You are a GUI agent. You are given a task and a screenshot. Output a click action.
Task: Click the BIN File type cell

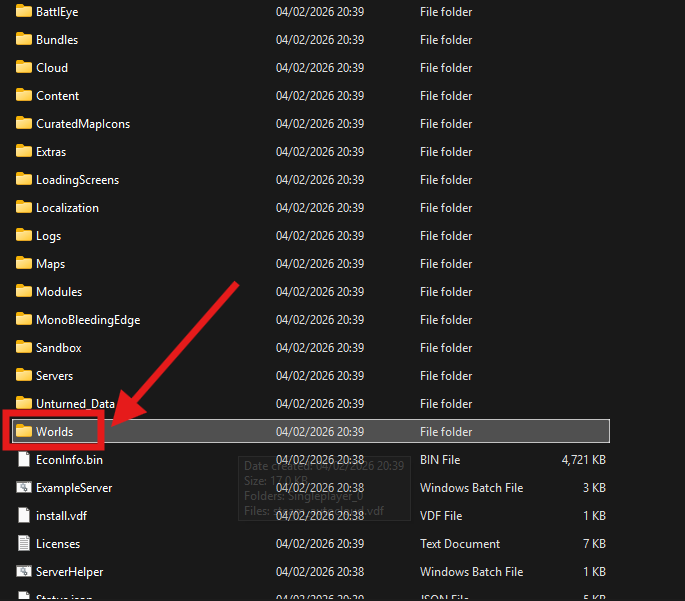point(440,459)
